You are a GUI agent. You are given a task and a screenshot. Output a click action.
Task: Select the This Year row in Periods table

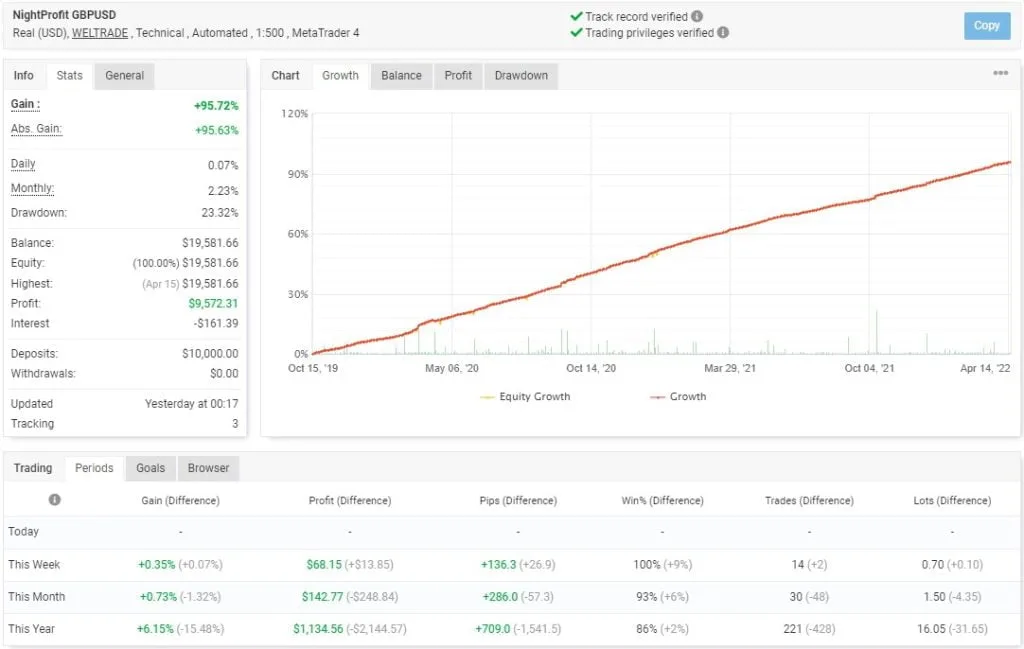(x=33, y=629)
